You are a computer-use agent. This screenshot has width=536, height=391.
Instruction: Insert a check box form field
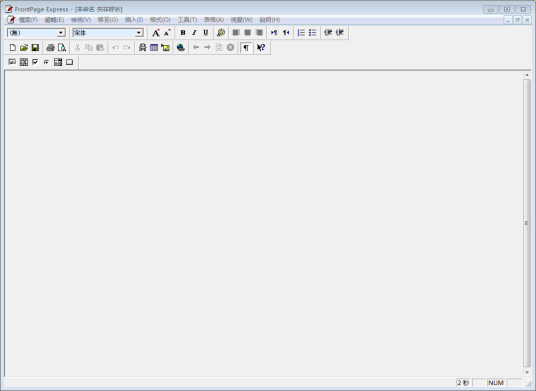[35, 62]
